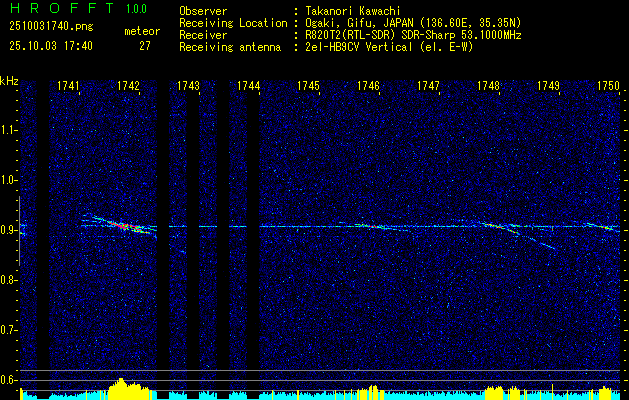Click the 1750 time marker
629x400 pixels.
point(609,85)
